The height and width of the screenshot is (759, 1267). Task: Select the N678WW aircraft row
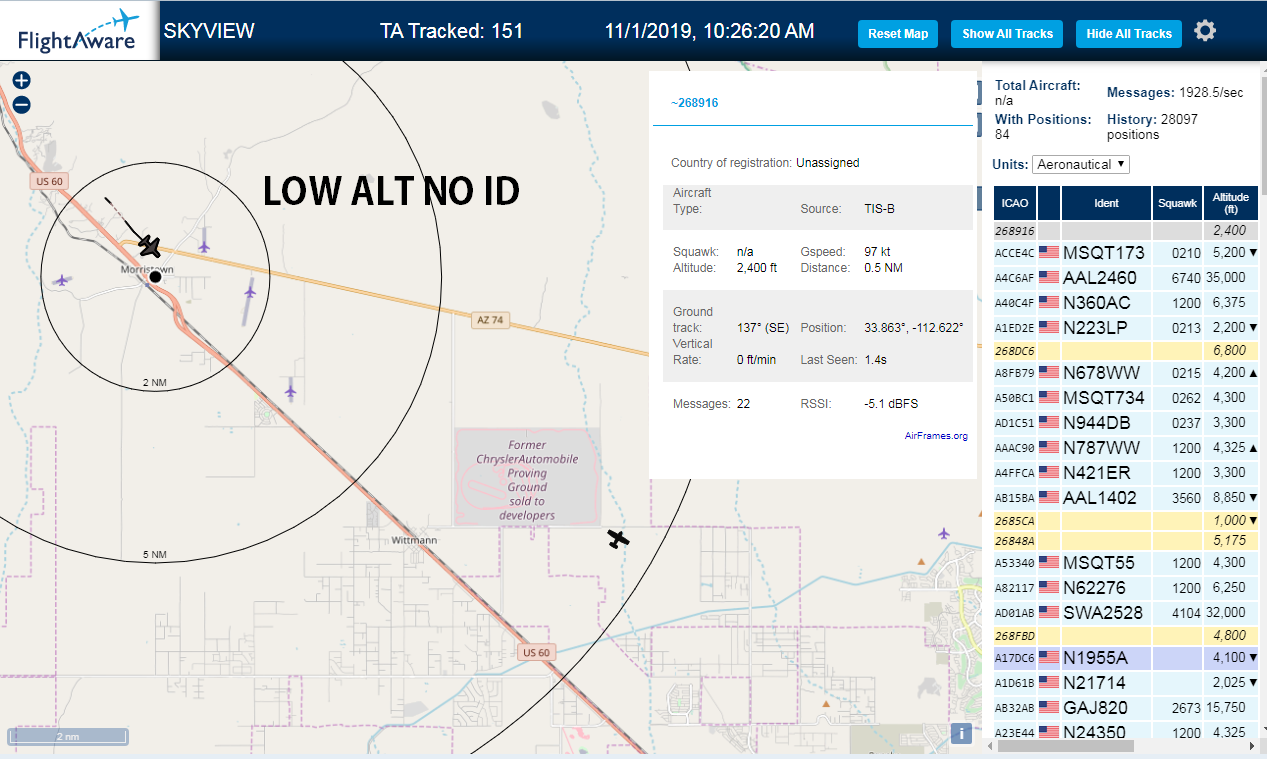[x=1126, y=372]
